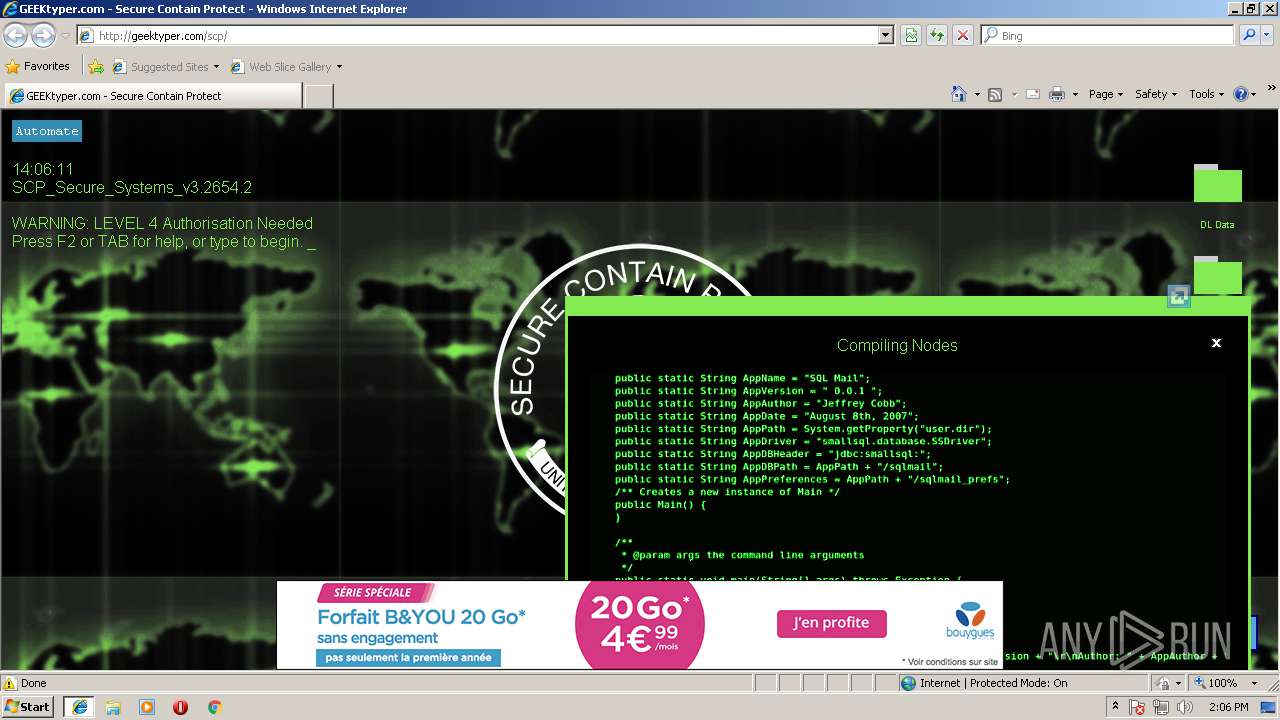The image size is (1280, 720).
Task: Expand the Home button dropdown arrow
Action: (977, 94)
